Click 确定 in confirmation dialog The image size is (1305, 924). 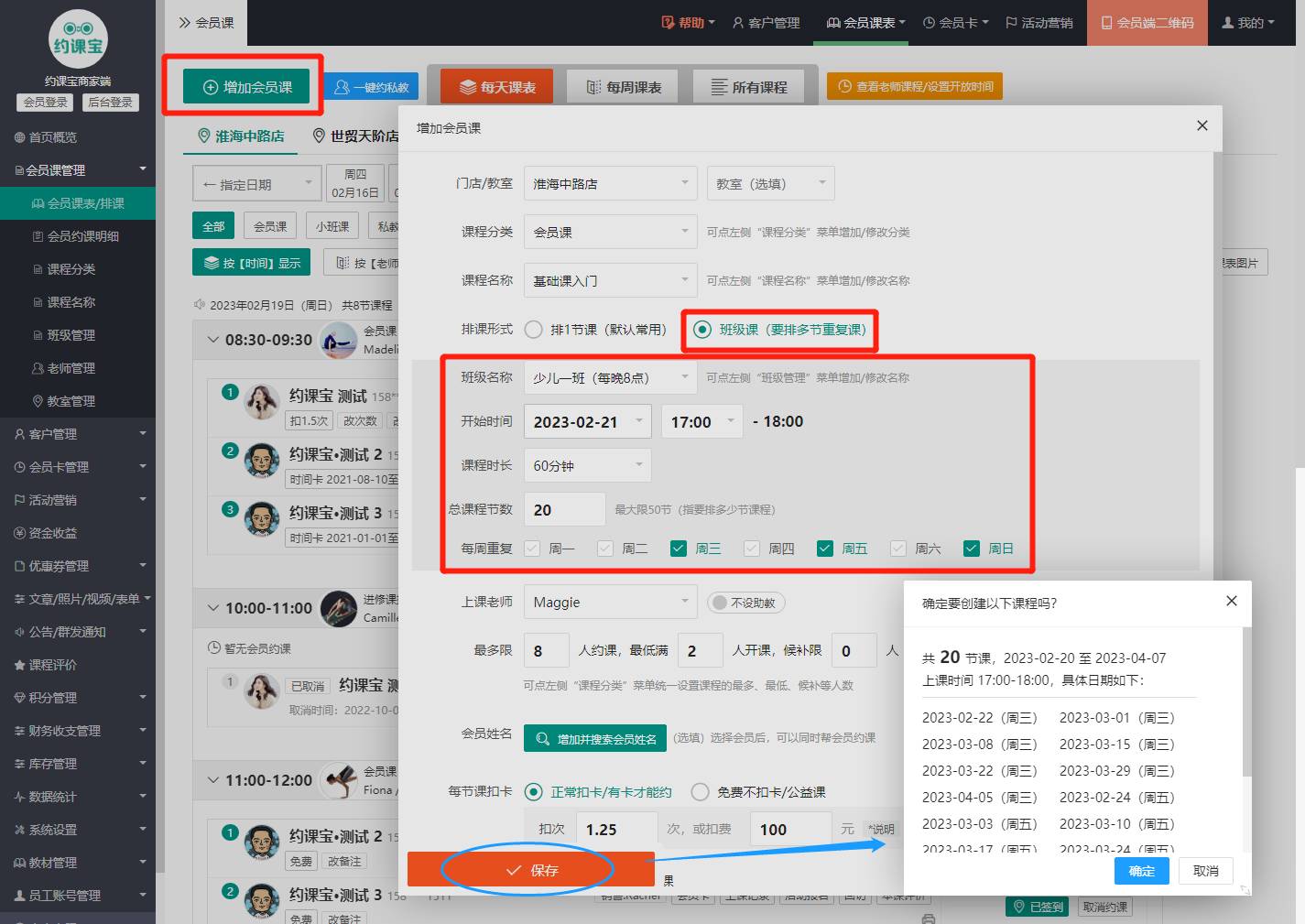coord(1142,871)
